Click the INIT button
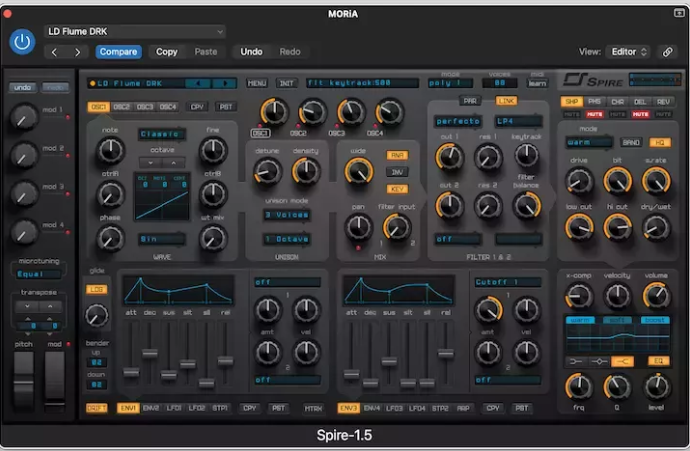690x451 pixels. tap(286, 83)
